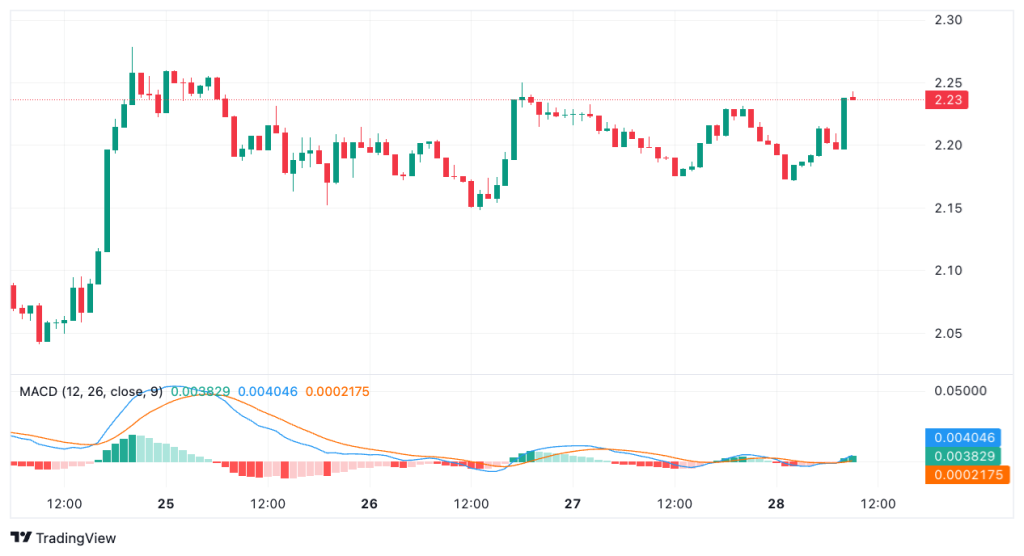Select date 28 on the time axis
Screen dimensions: 1024x556
[x=776, y=503]
